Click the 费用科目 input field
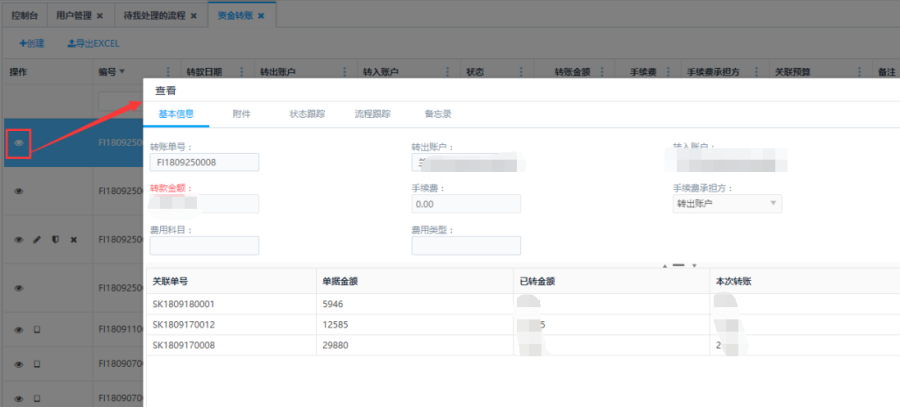This screenshot has width=900, height=407. 204,246
